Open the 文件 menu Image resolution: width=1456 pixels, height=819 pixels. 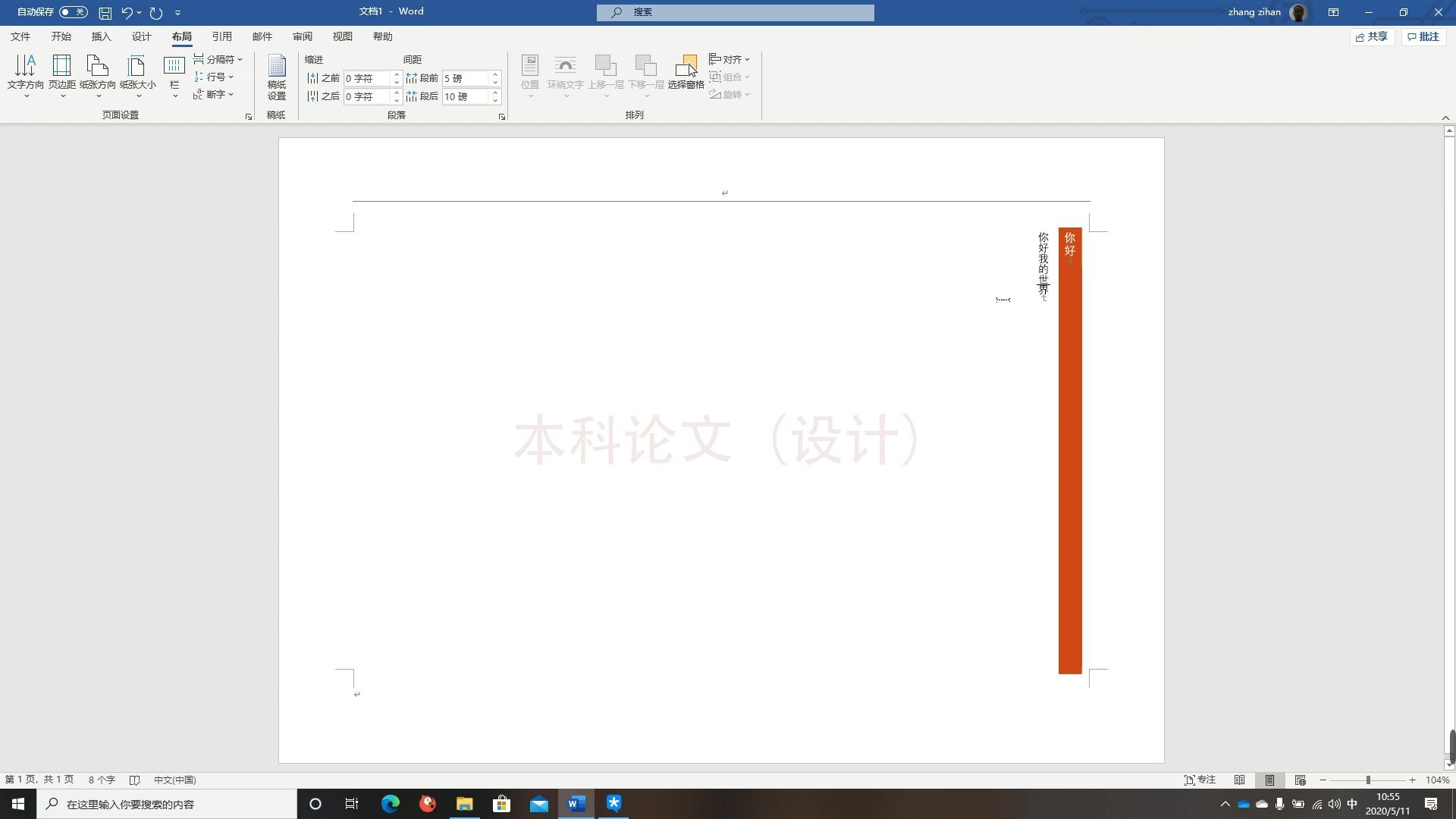point(20,36)
